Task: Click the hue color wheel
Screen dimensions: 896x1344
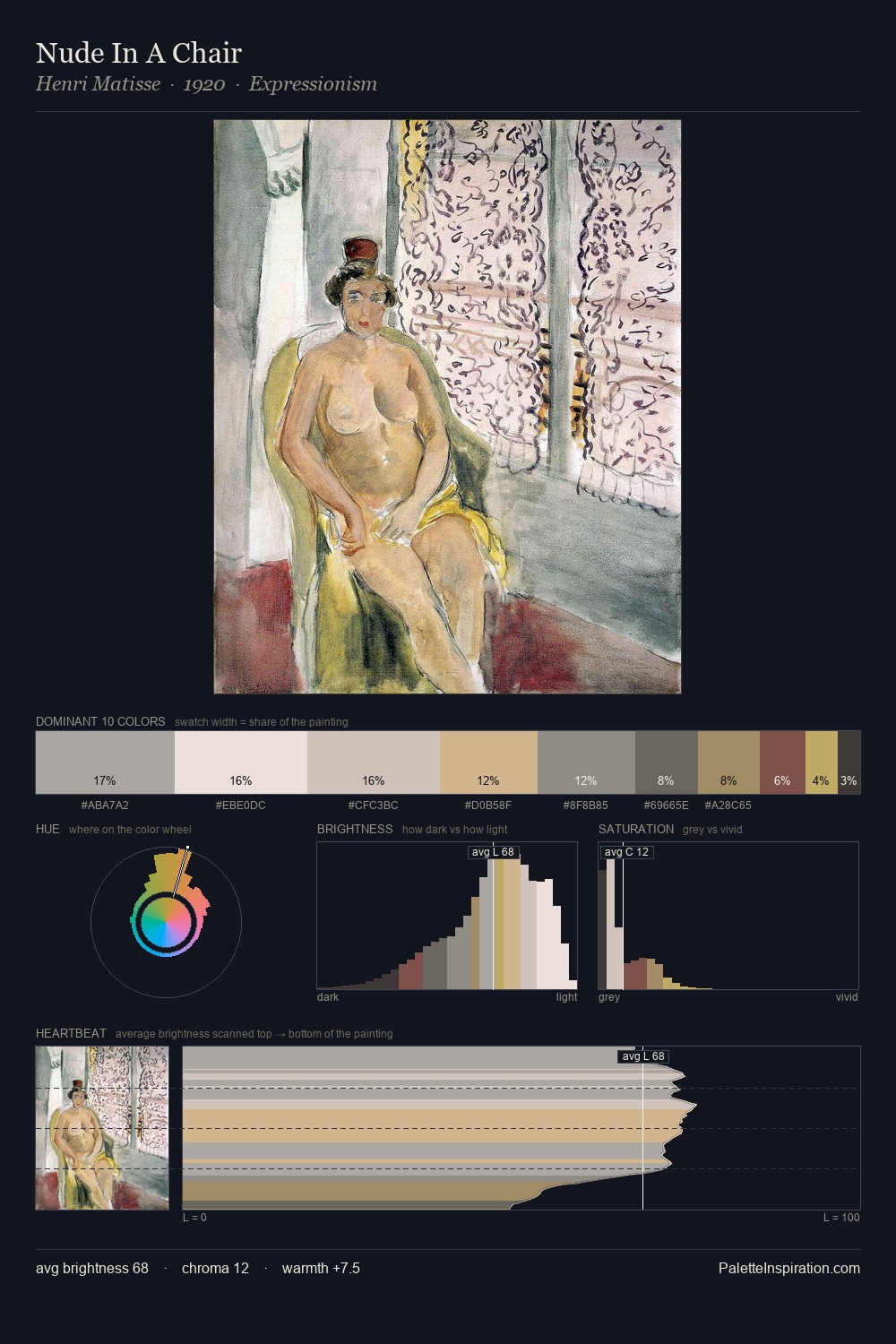Action: pos(166,922)
